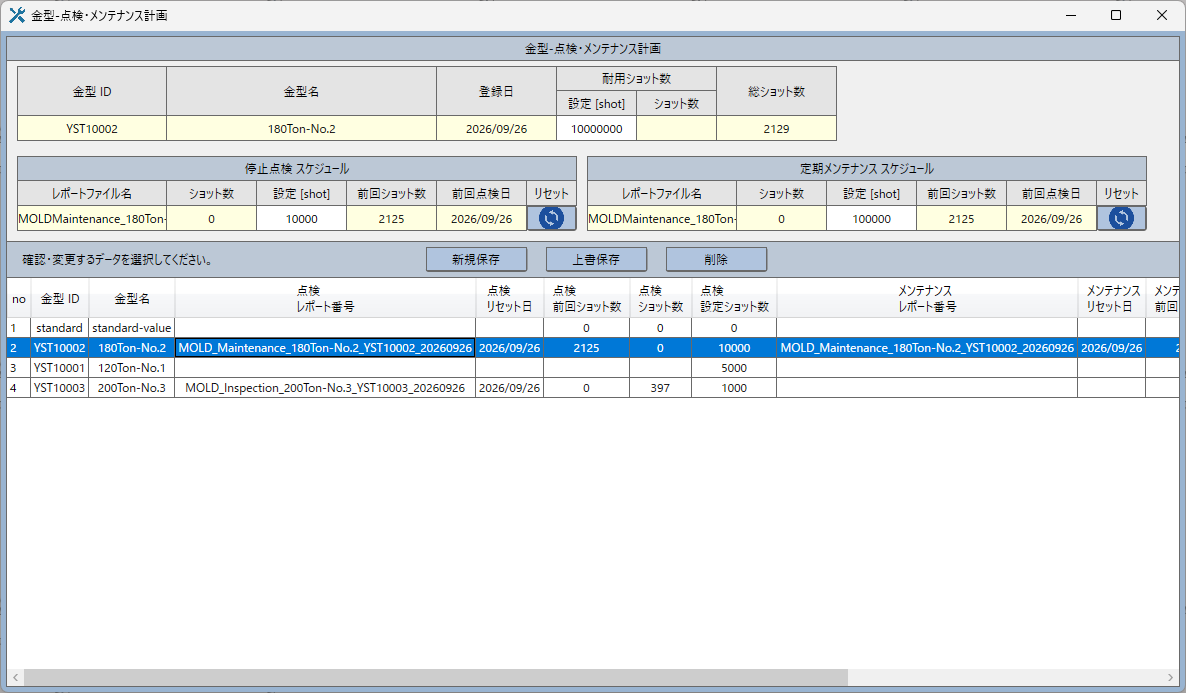Viewport: 1186px width, 693px height.
Task: Click the 200Ton-No.3 mold name cell
Action: (132, 387)
